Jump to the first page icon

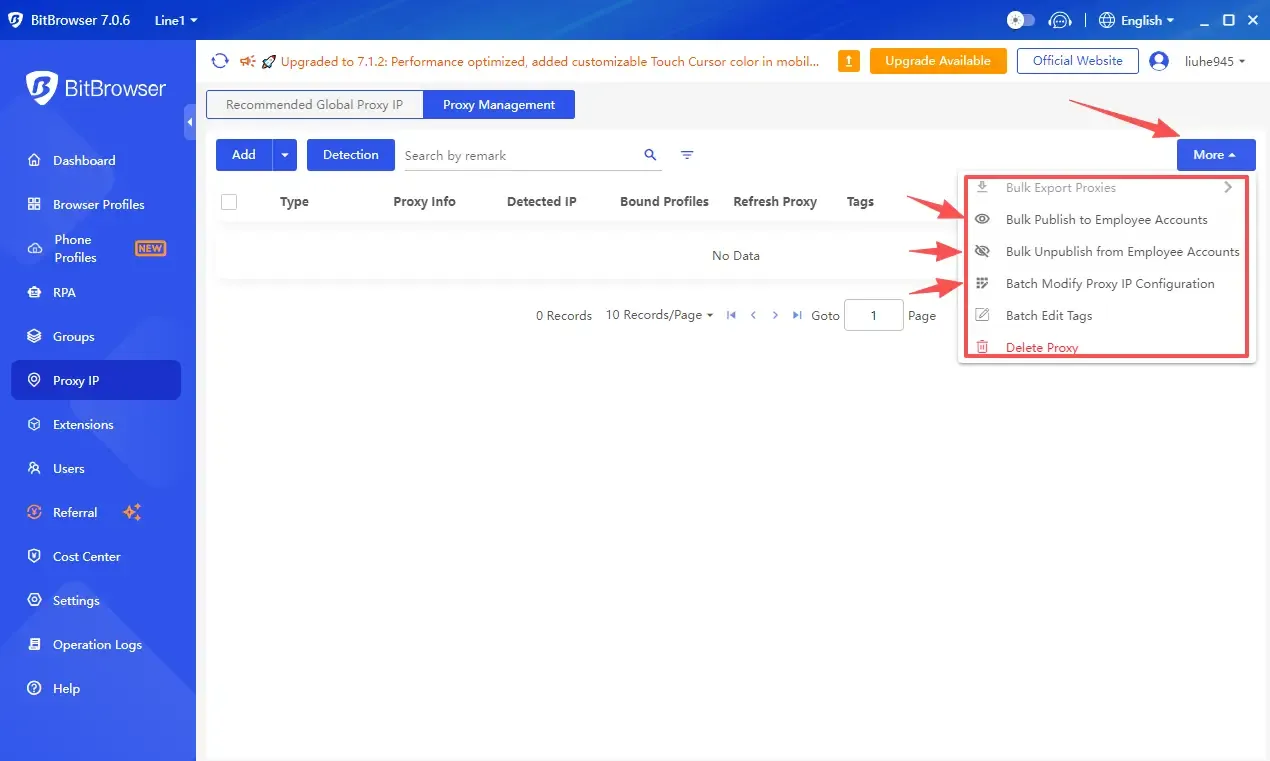pyautogui.click(x=731, y=315)
